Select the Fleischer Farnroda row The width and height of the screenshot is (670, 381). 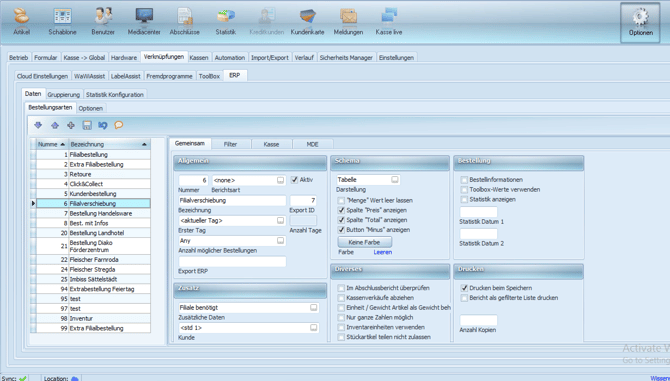[x=93, y=260]
